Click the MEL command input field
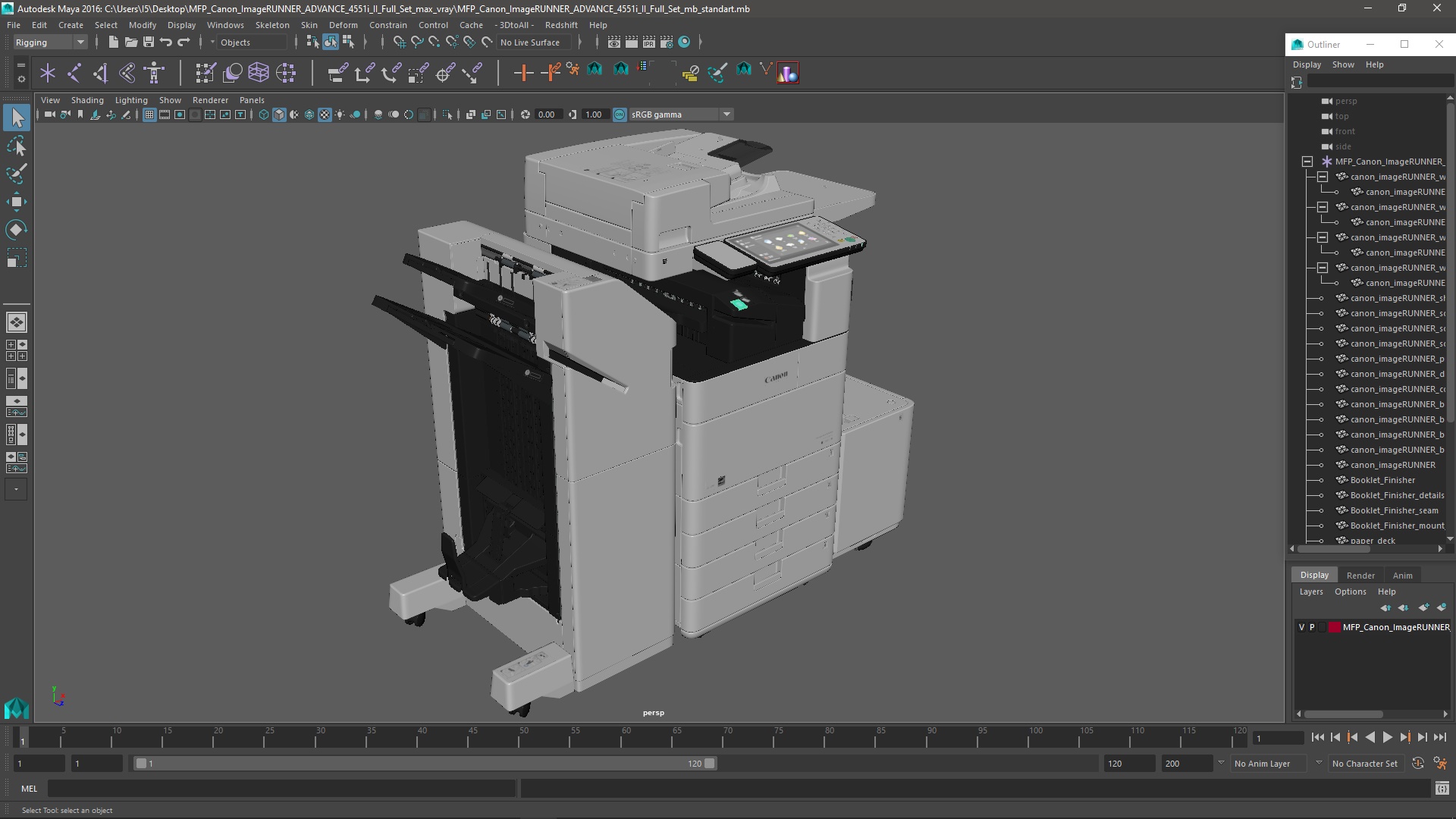Image resolution: width=1456 pixels, height=819 pixels. (x=282, y=789)
